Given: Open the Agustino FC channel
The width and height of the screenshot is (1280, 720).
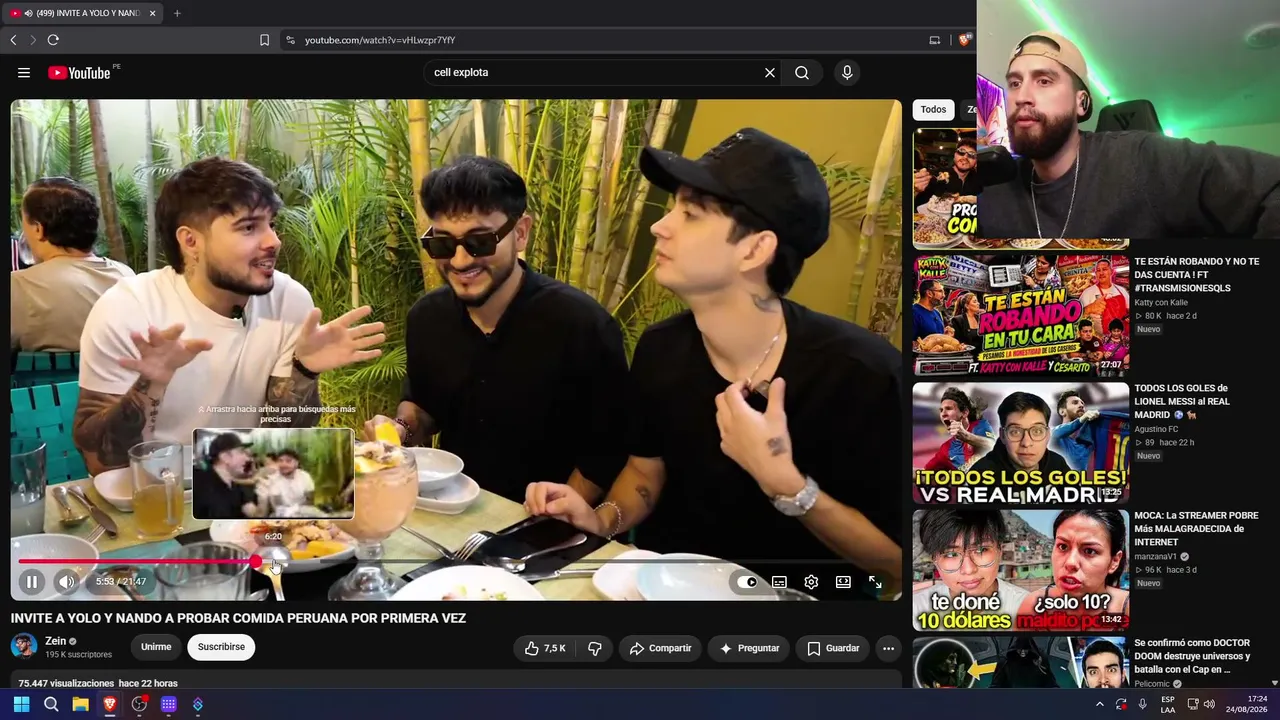Looking at the screenshot, I should click(1156, 430).
